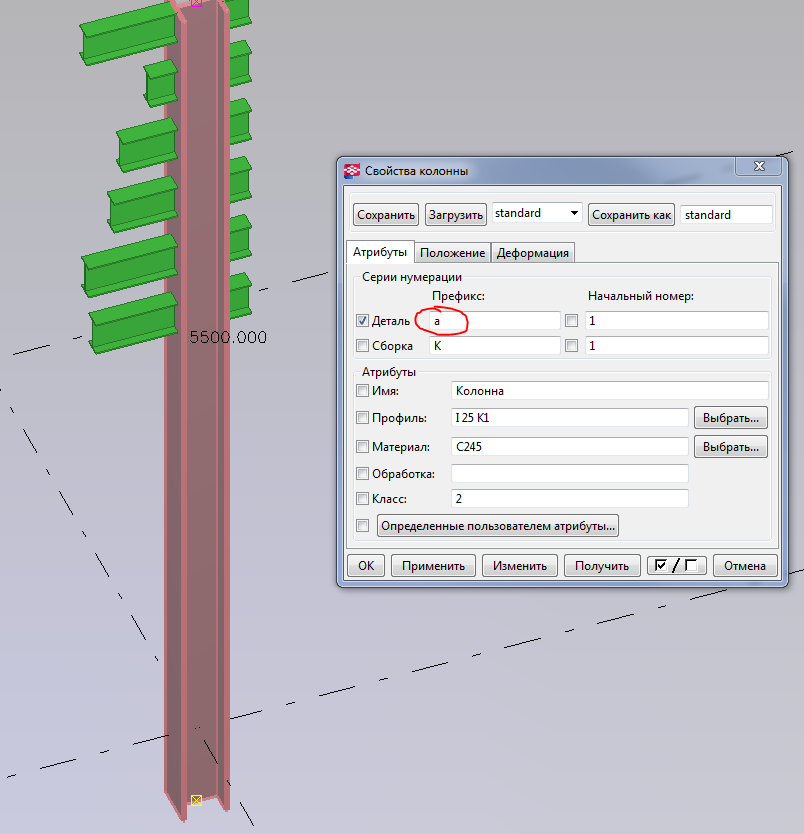This screenshot has height=834, width=804.
Task: Enable the Деталь prefix checkbox
Action: point(363,321)
